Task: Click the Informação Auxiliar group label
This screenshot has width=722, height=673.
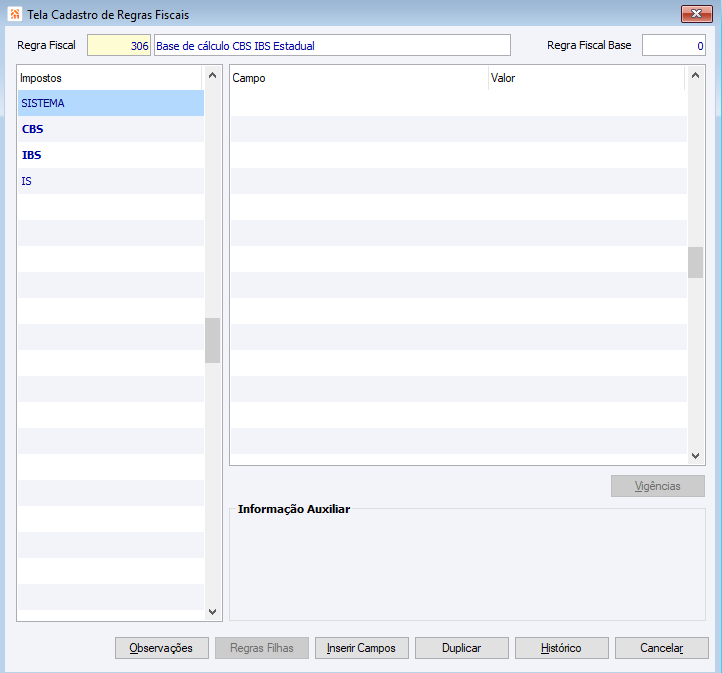Action: click(294, 509)
